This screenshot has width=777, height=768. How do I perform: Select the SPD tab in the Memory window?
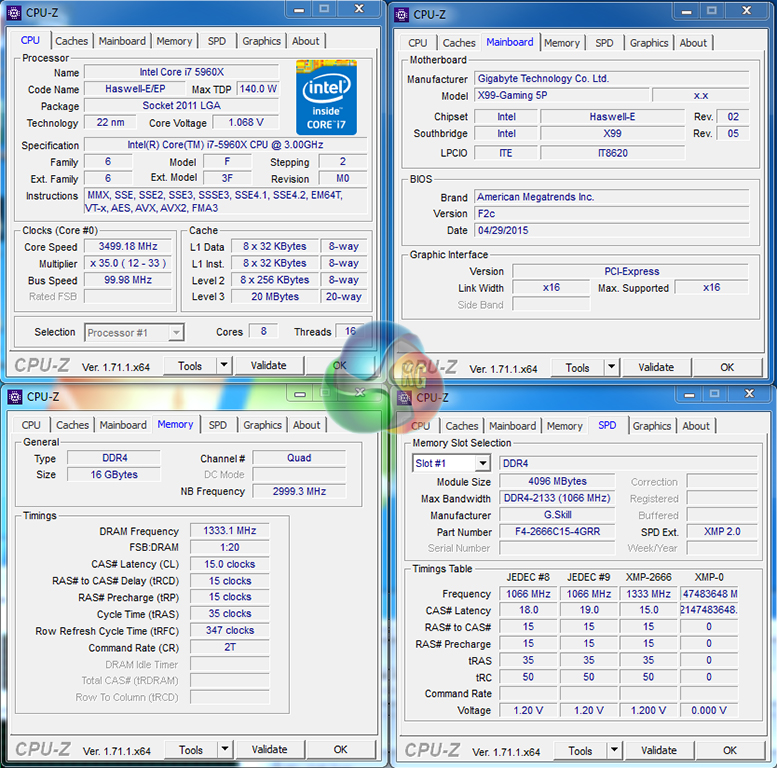click(x=217, y=425)
